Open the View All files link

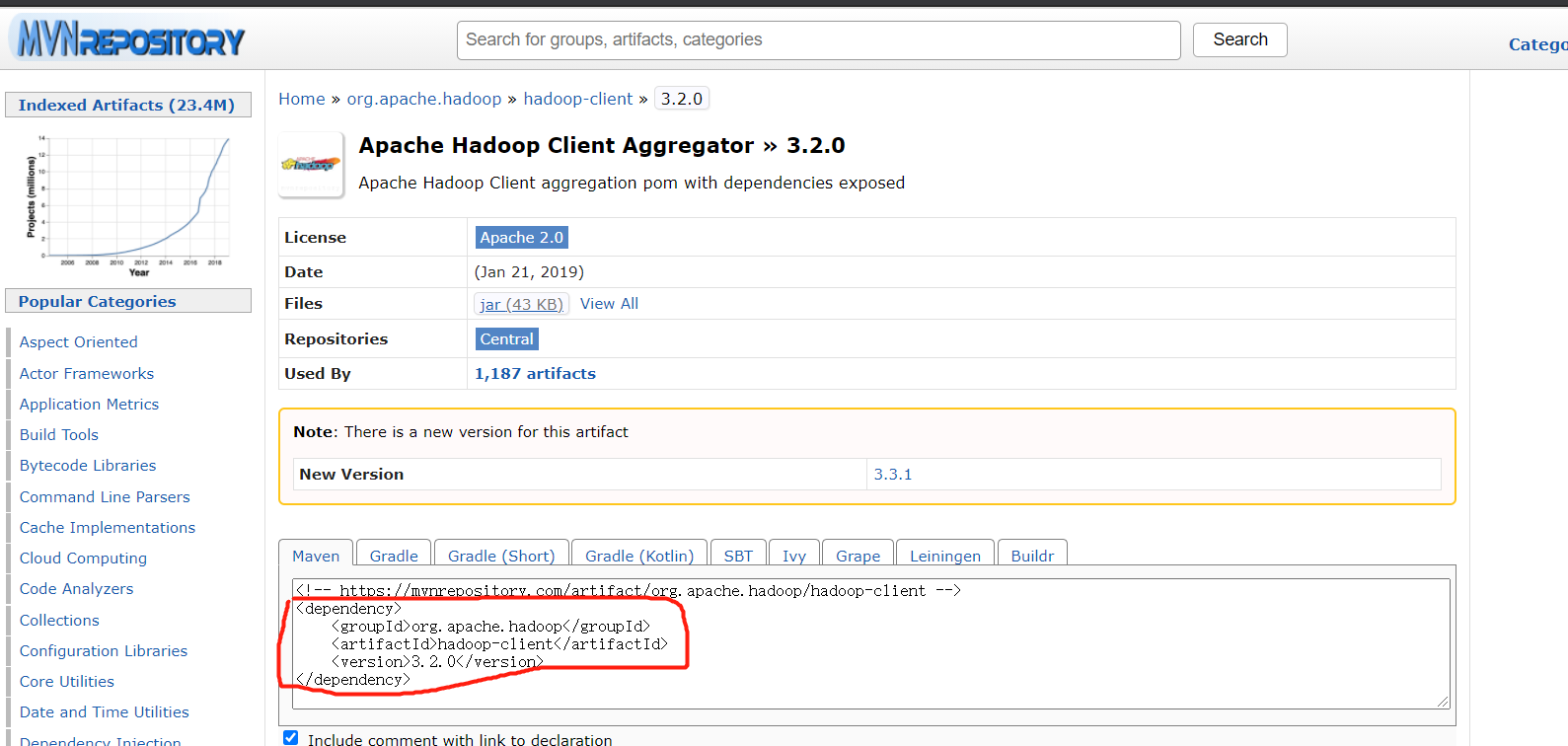[x=609, y=304]
